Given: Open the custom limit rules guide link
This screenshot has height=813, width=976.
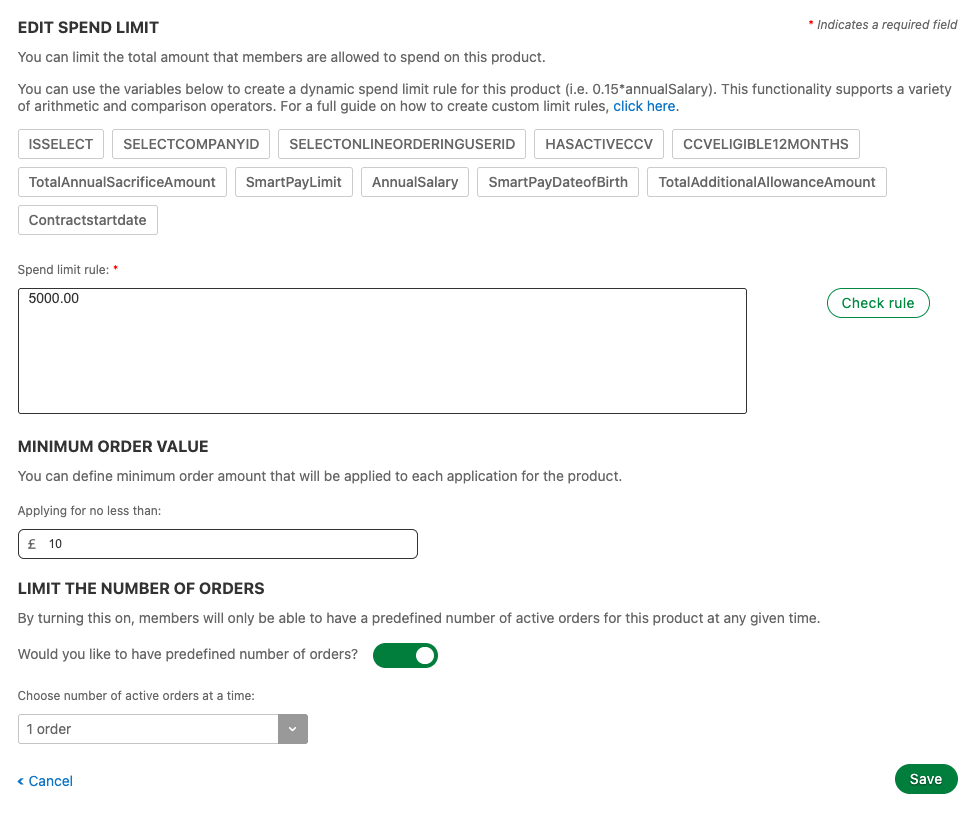Looking at the screenshot, I should (645, 106).
